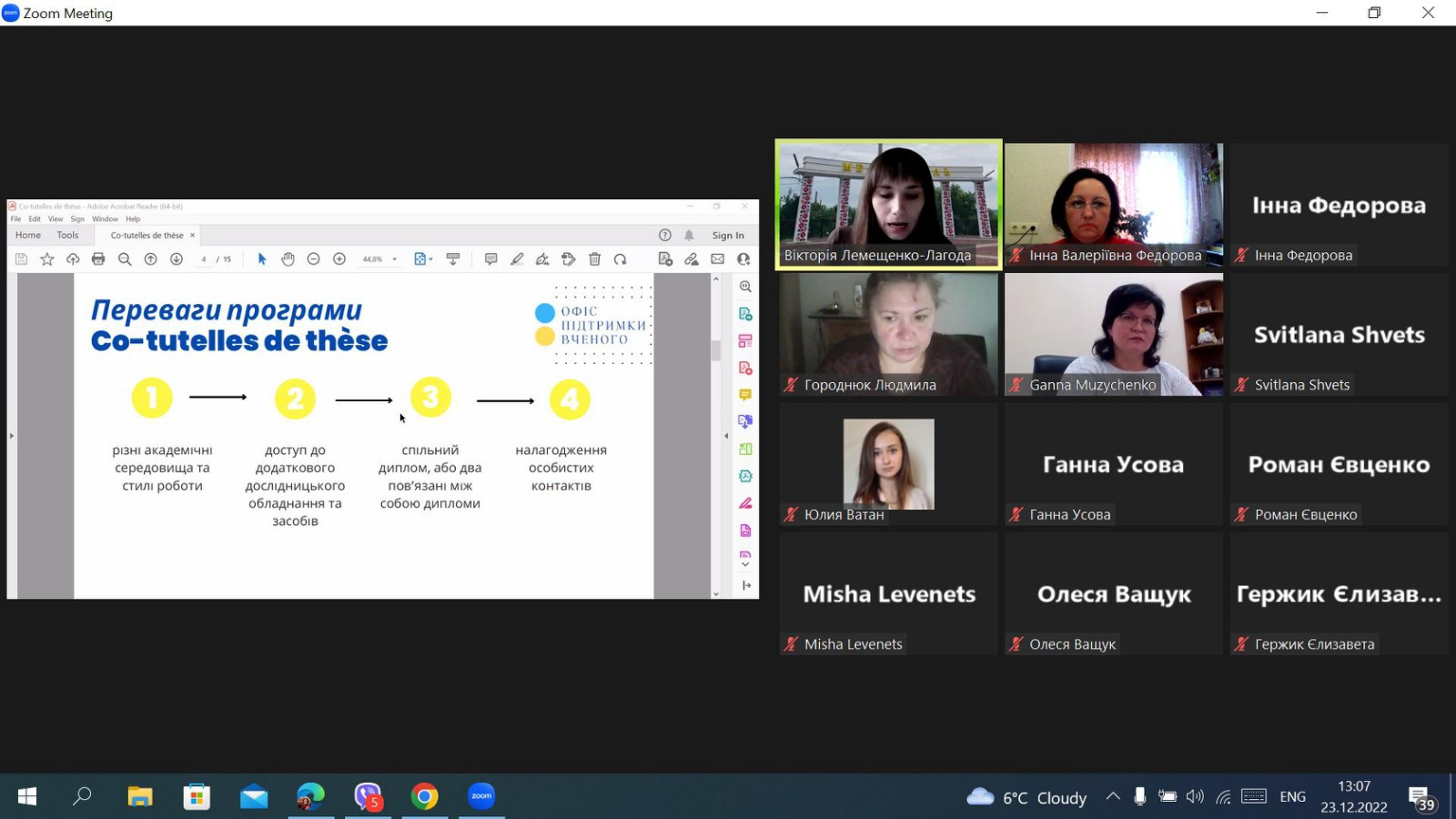The image size is (1456, 819).
Task: Open the taskbar volume control
Action: pyautogui.click(x=1195, y=796)
